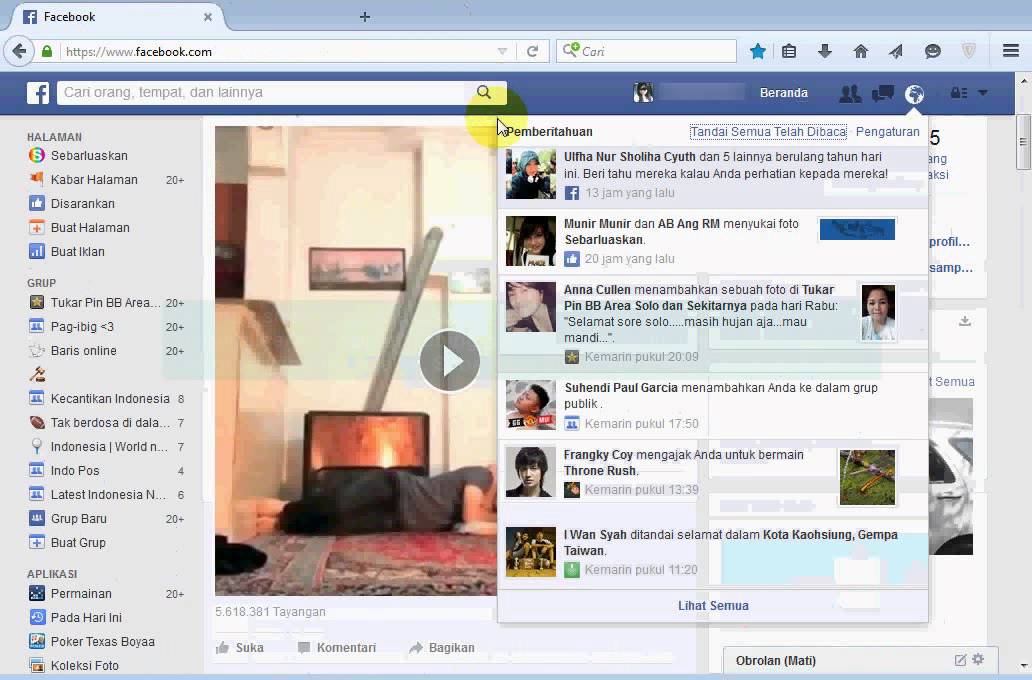Open the bookmarks list icon

[x=789, y=51]
